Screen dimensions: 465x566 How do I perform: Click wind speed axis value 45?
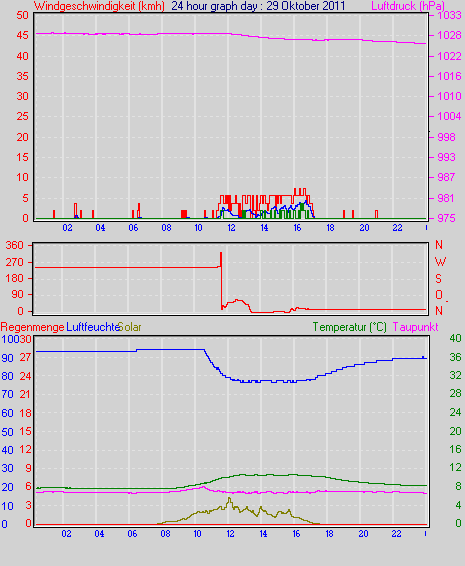click(x=22, y=36)
